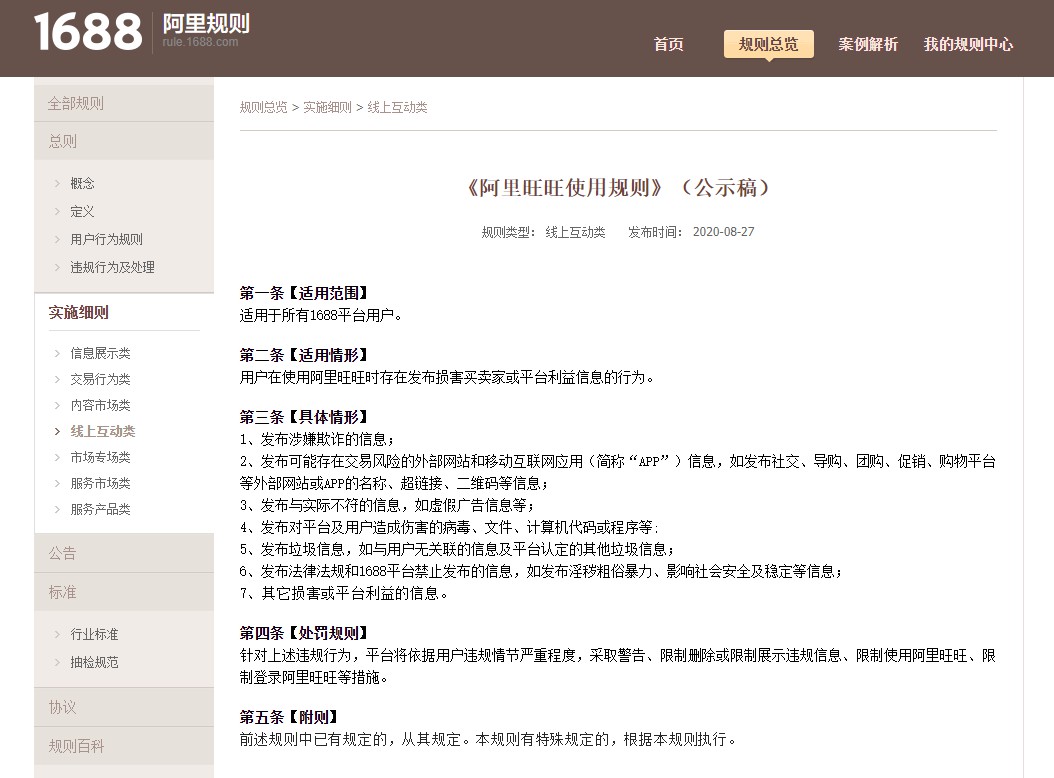Click the 《阿里旺旺使用规则》（公示稿） title
The height and width of the screenshot is (778, 1054).
[618, 188]
